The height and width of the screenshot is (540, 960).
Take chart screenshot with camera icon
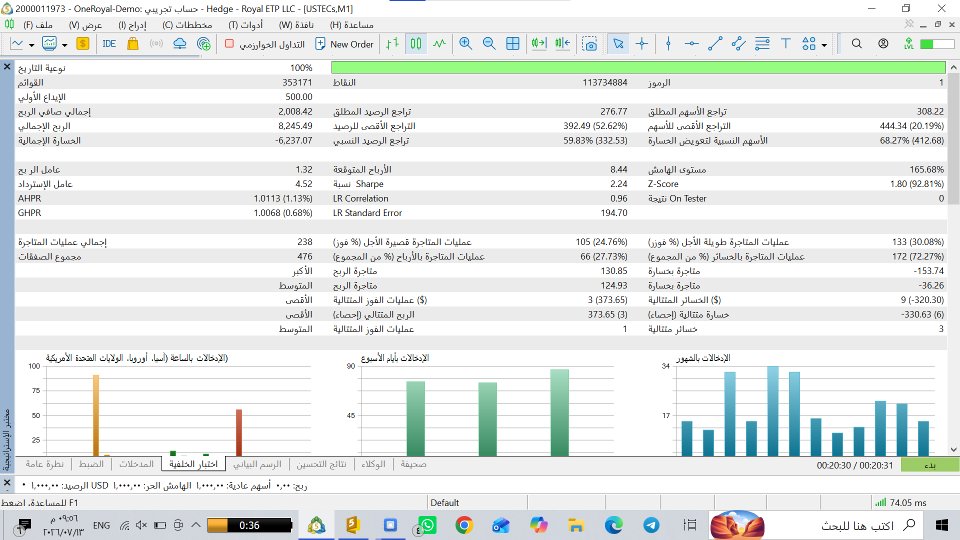point(590,43)
